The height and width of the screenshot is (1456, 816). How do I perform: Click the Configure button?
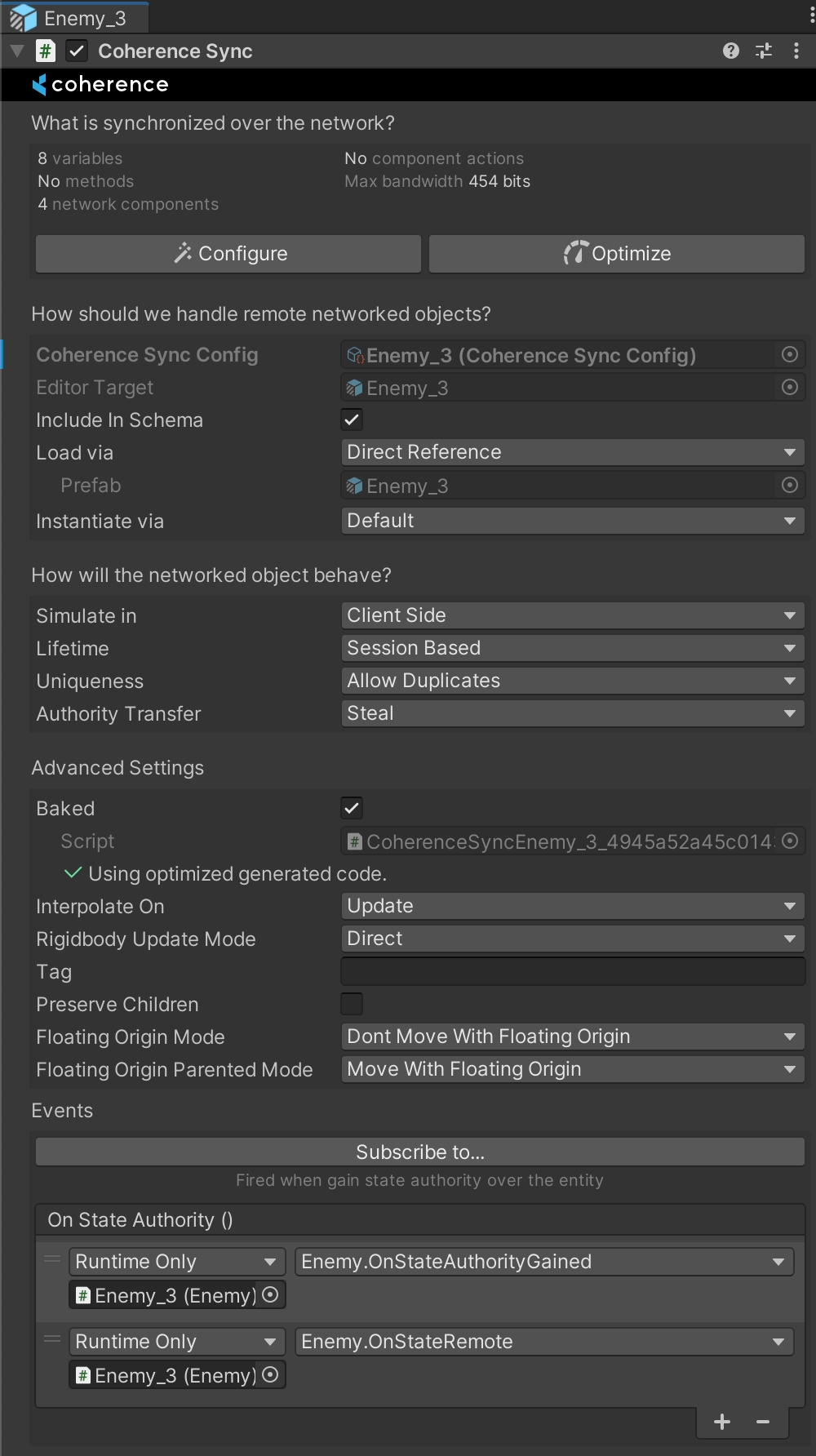pyautogui.click(x=228, y=254)
